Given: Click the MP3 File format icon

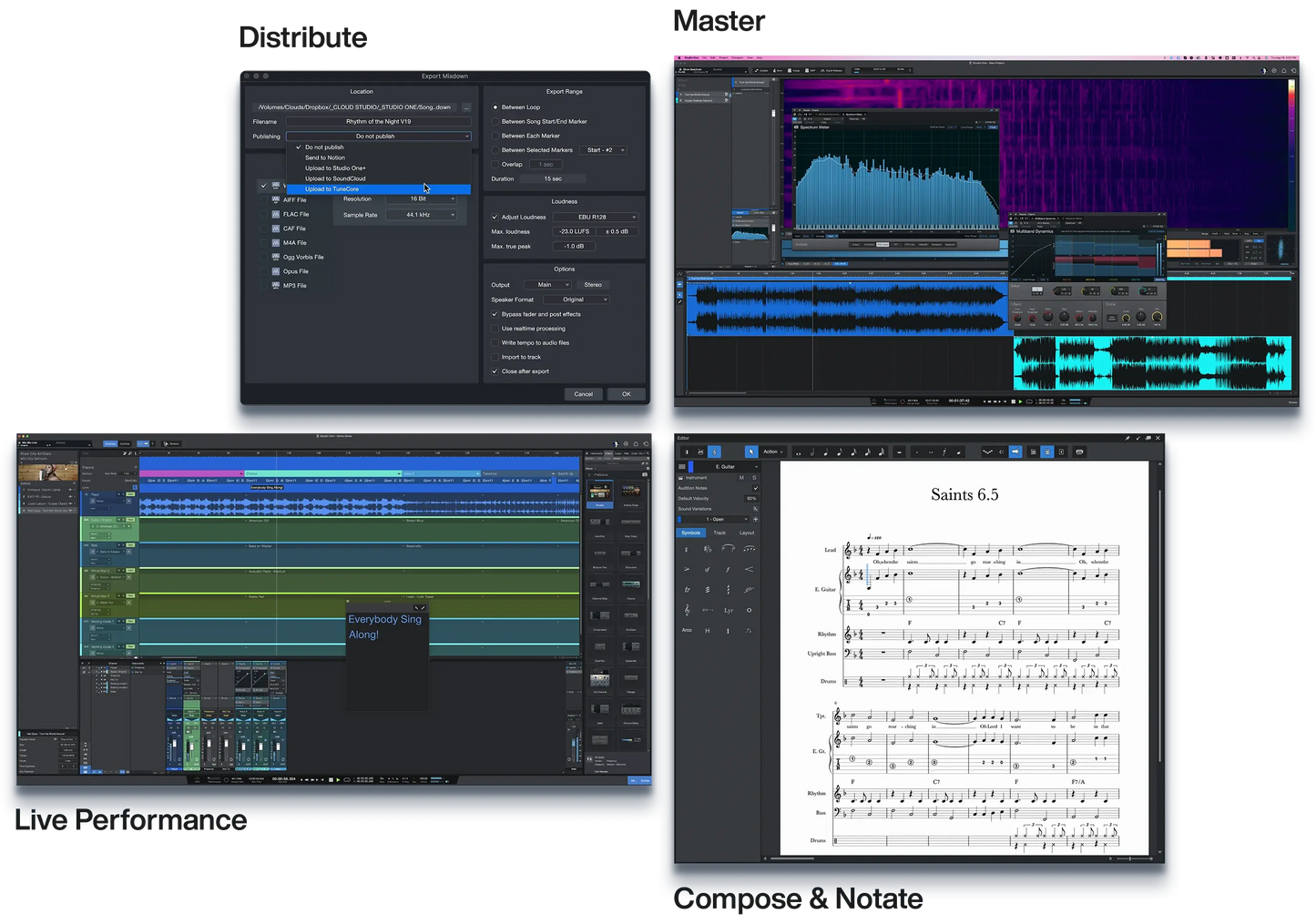Looking at the screenshot, I should [276, 286].
